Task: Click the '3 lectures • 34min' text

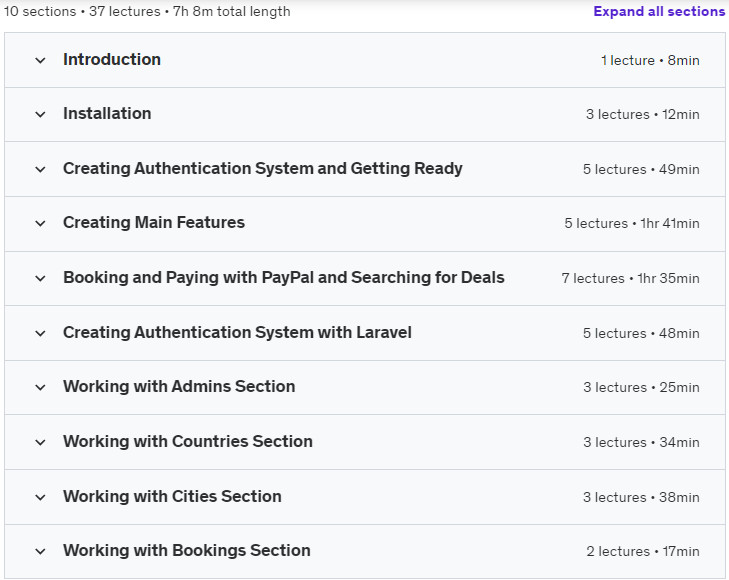Action: [x=641, y=442]
